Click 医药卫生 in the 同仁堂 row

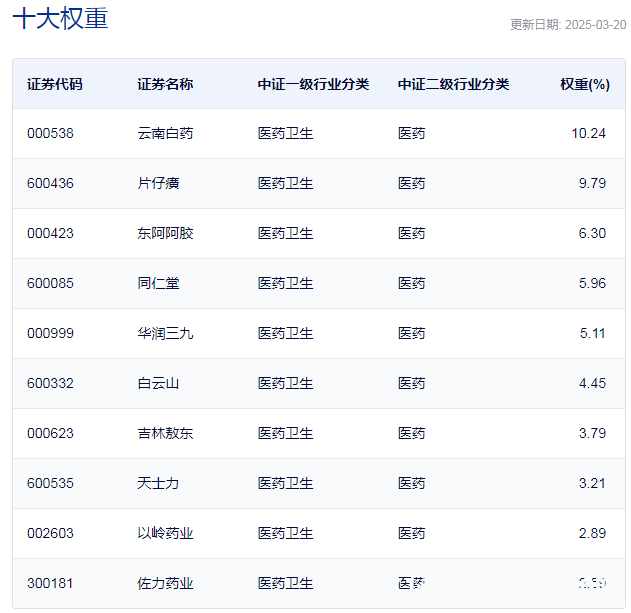tap(285, 283)
